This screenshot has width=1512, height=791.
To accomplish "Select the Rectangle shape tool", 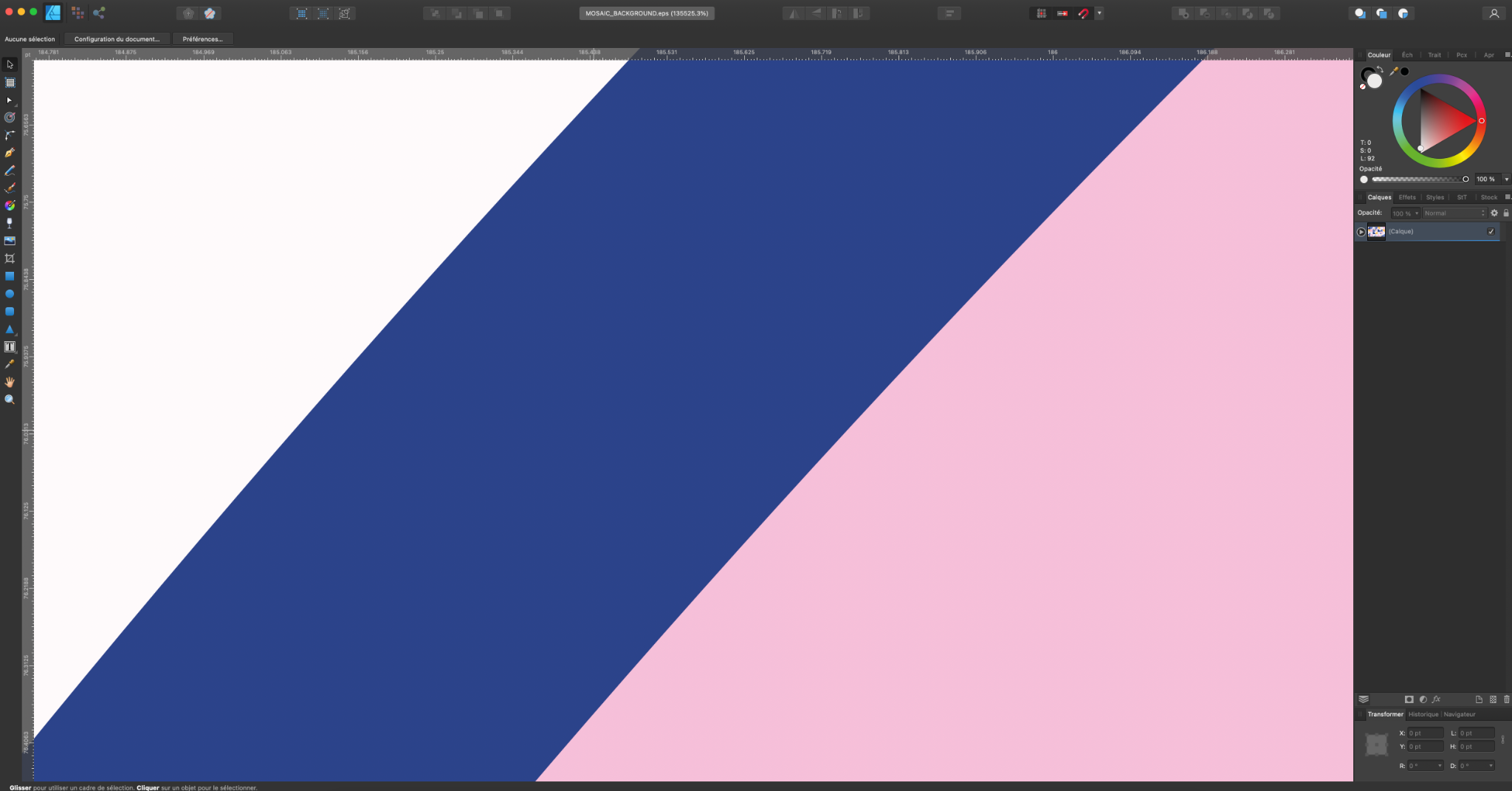I will [x=10, y=276].
